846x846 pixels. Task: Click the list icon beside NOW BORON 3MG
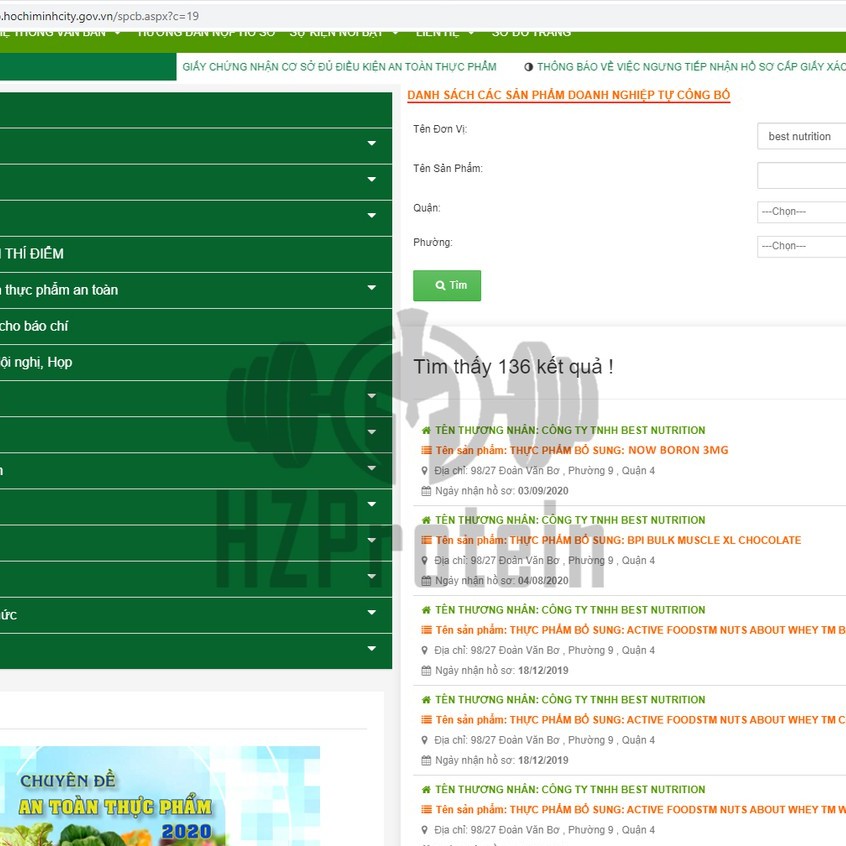point(427,451)
